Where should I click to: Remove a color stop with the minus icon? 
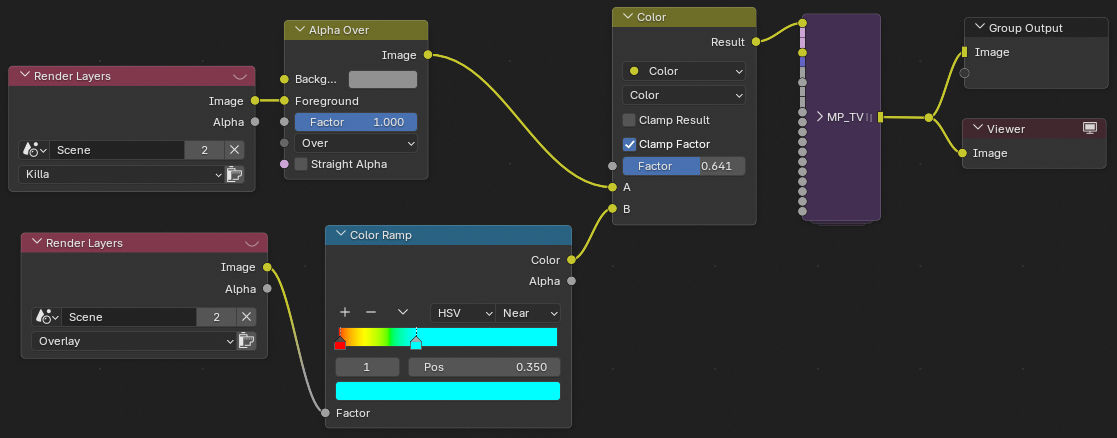370,312
